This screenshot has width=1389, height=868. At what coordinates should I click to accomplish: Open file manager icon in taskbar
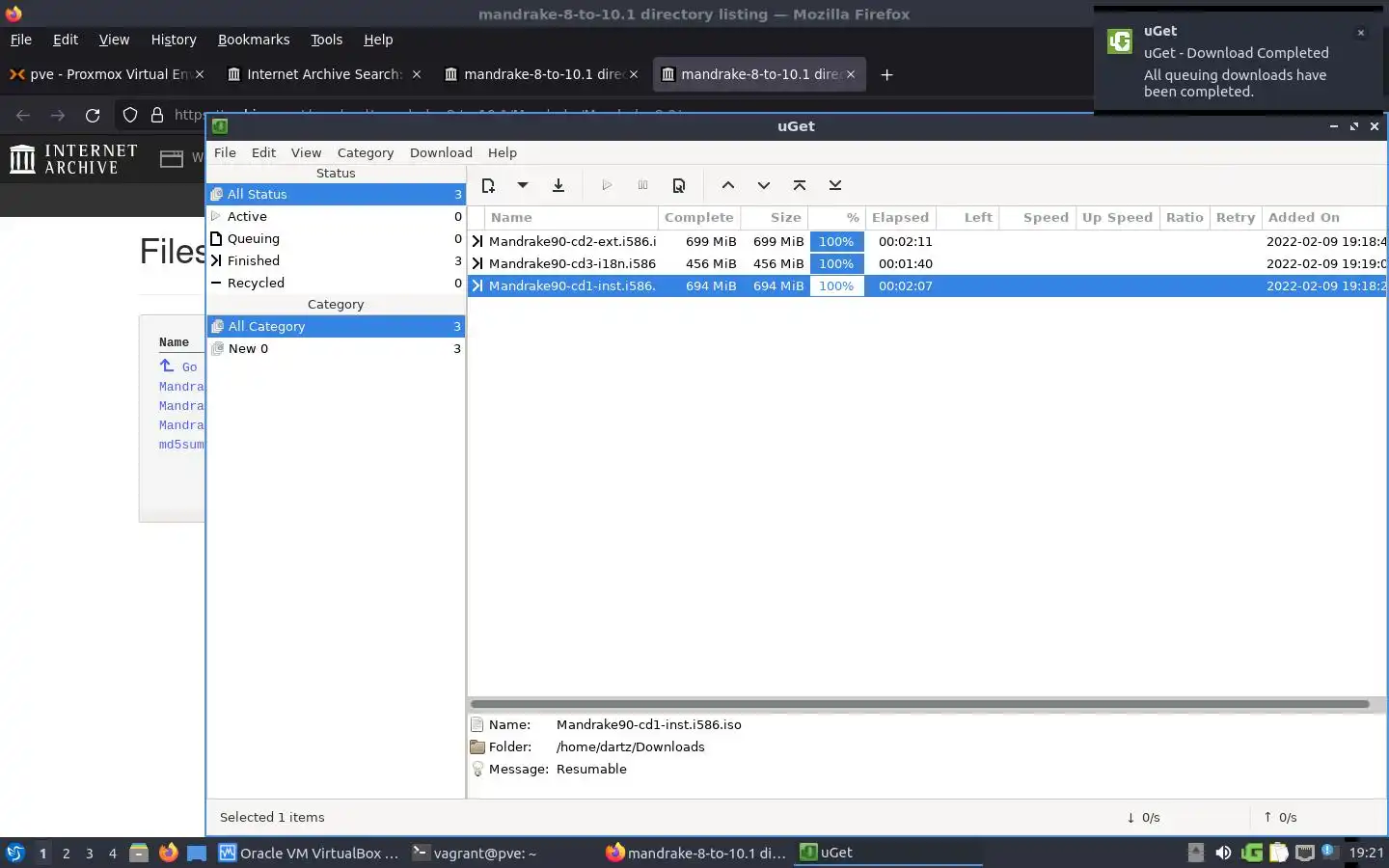point(139,853)
